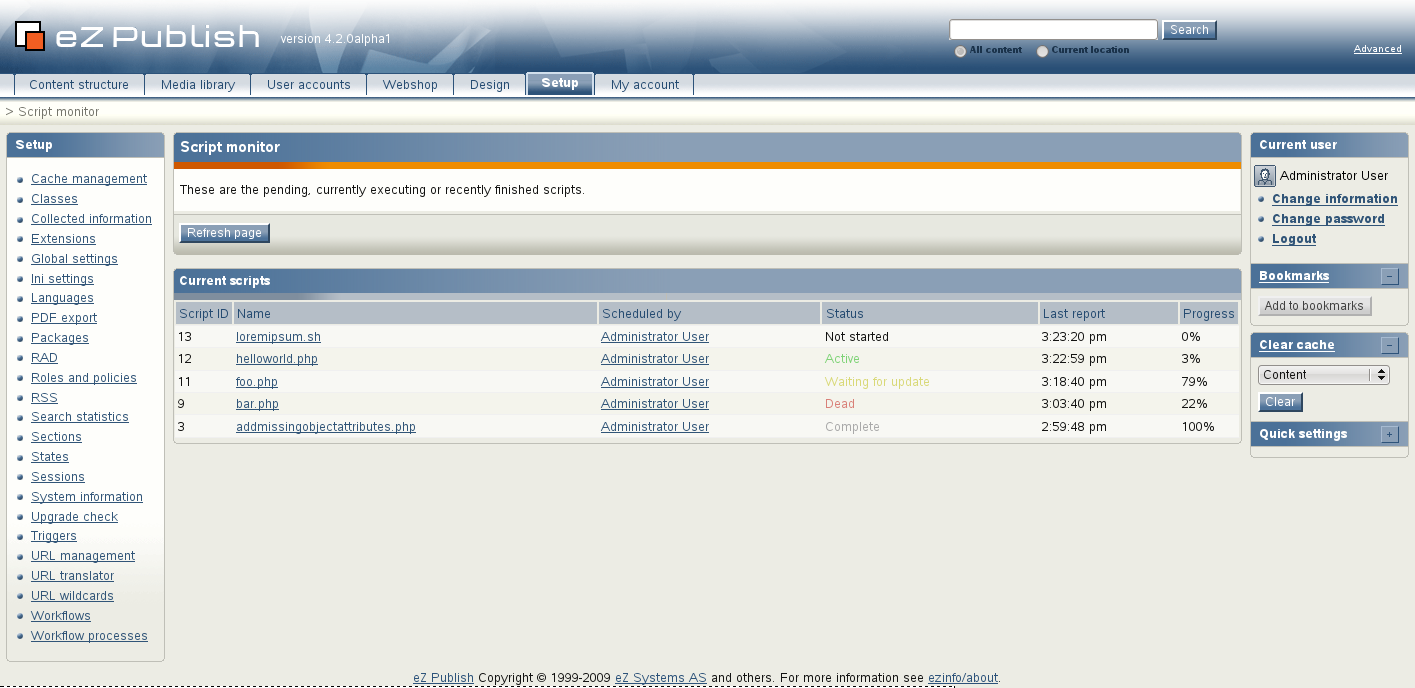Collapse the Bookmarks panel with minus icon

pos(1389,276)
